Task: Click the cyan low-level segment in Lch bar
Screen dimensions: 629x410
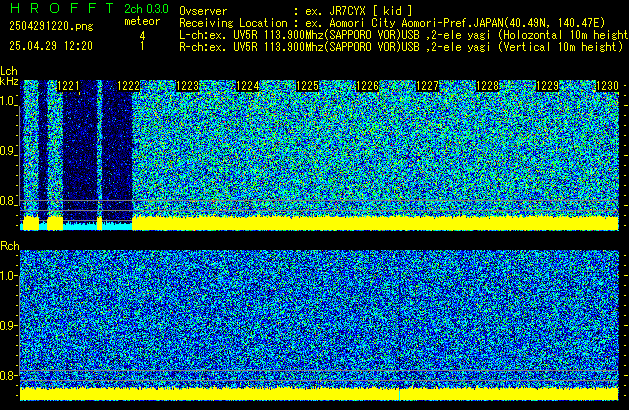Action: click(80, 227)
